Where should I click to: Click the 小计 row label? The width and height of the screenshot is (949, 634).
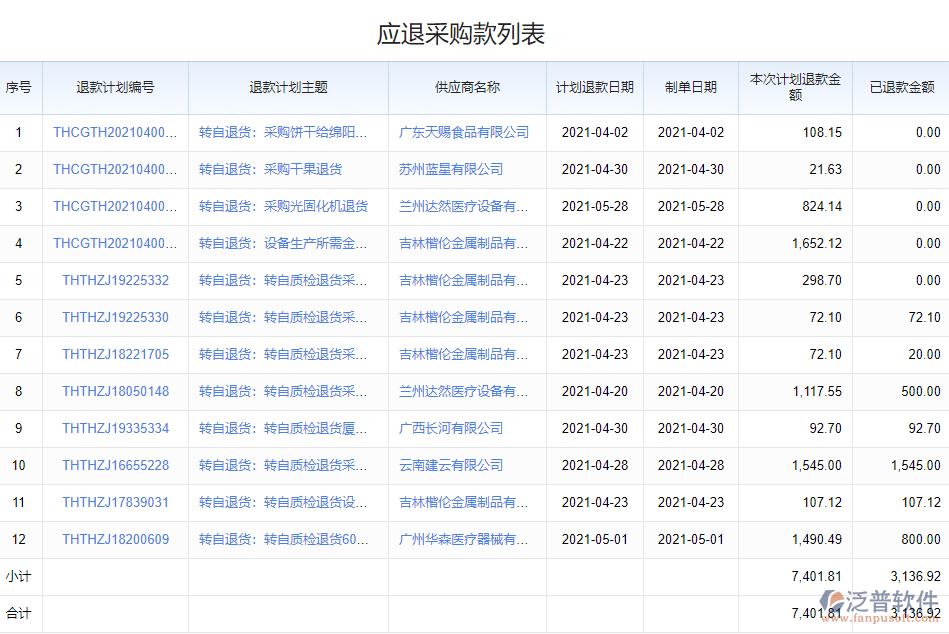[x=19, y=576]
